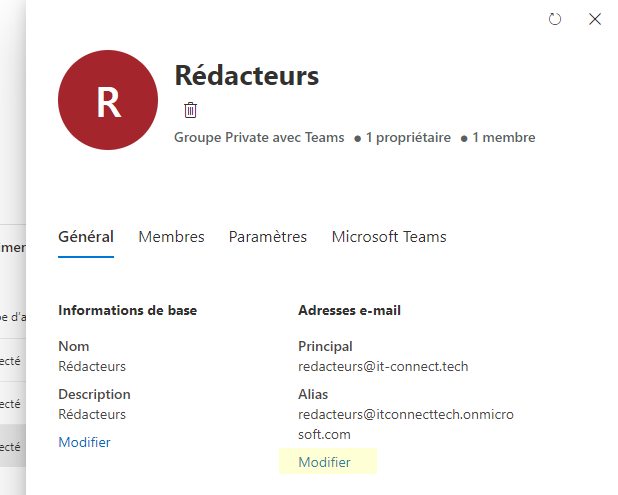This screenshot has width=618, height=495.
Task: Switch to the Général tab
Action: pos(86,237)
